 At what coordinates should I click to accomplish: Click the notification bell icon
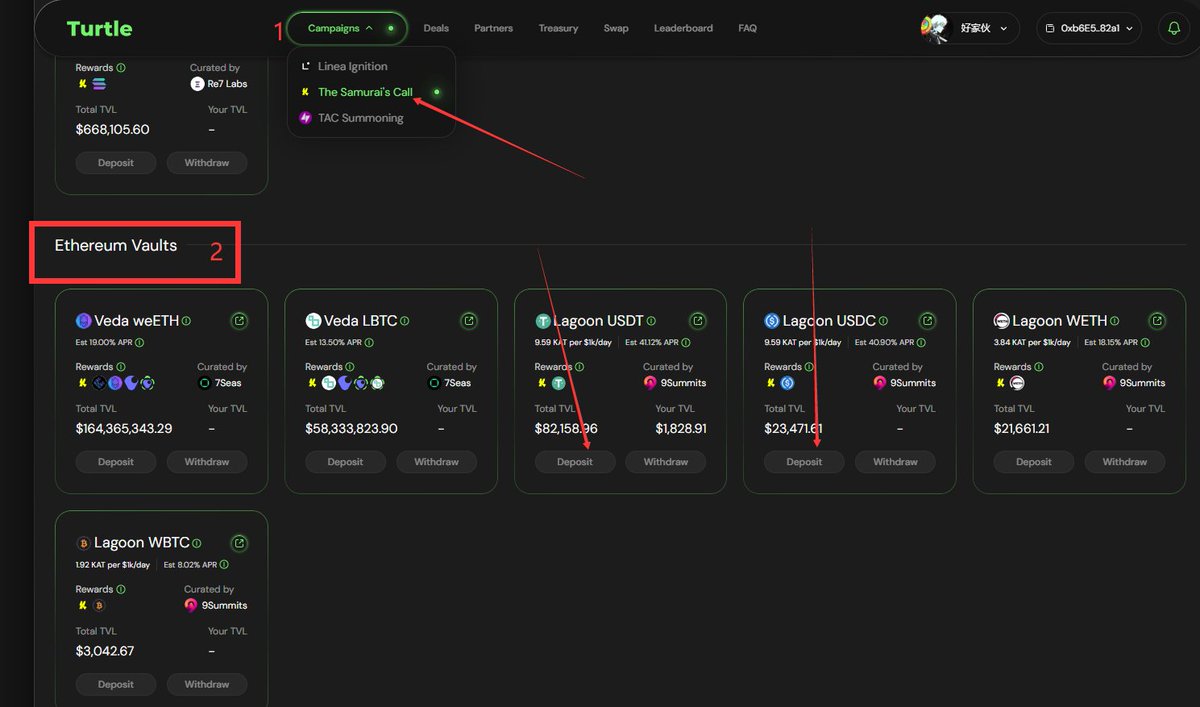click(x=1174, y=29)
